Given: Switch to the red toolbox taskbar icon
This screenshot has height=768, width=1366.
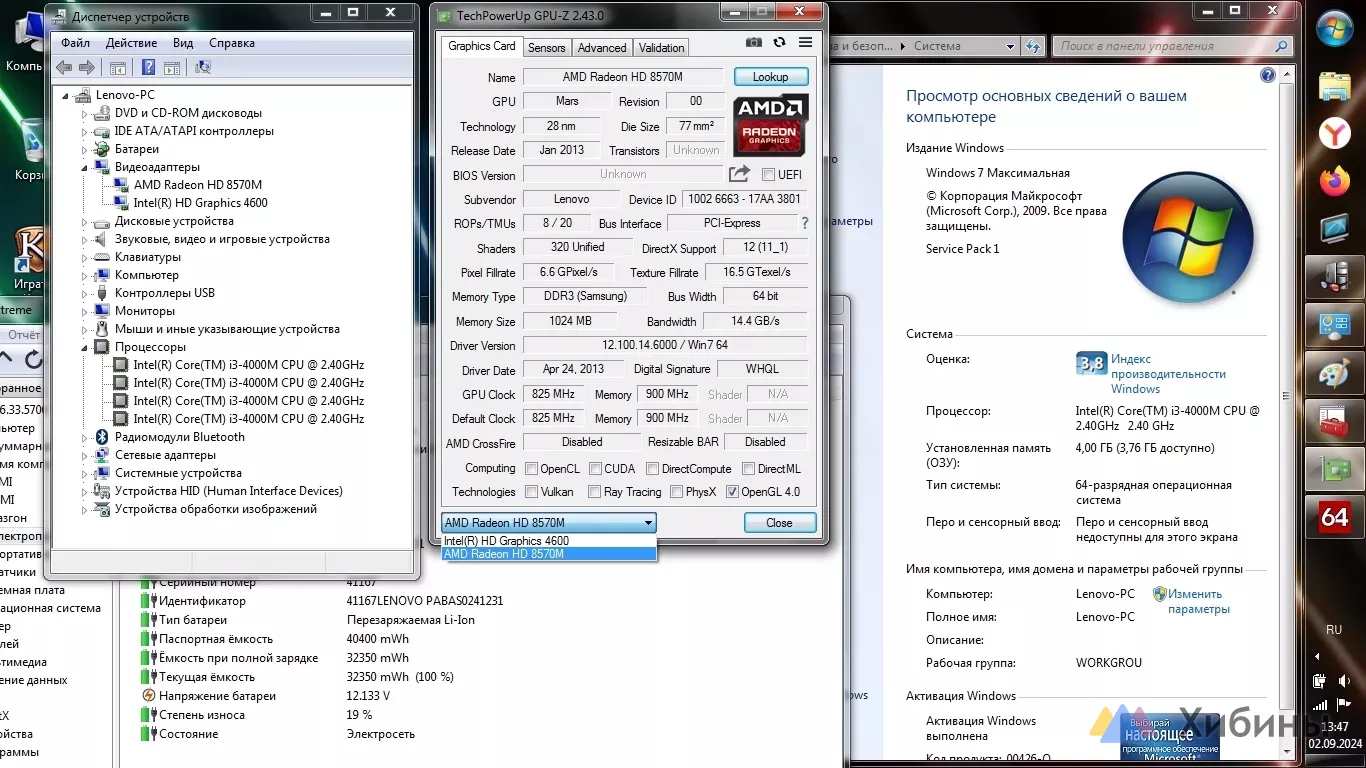Looking at the screenshot, I should tap(1335, 421).
